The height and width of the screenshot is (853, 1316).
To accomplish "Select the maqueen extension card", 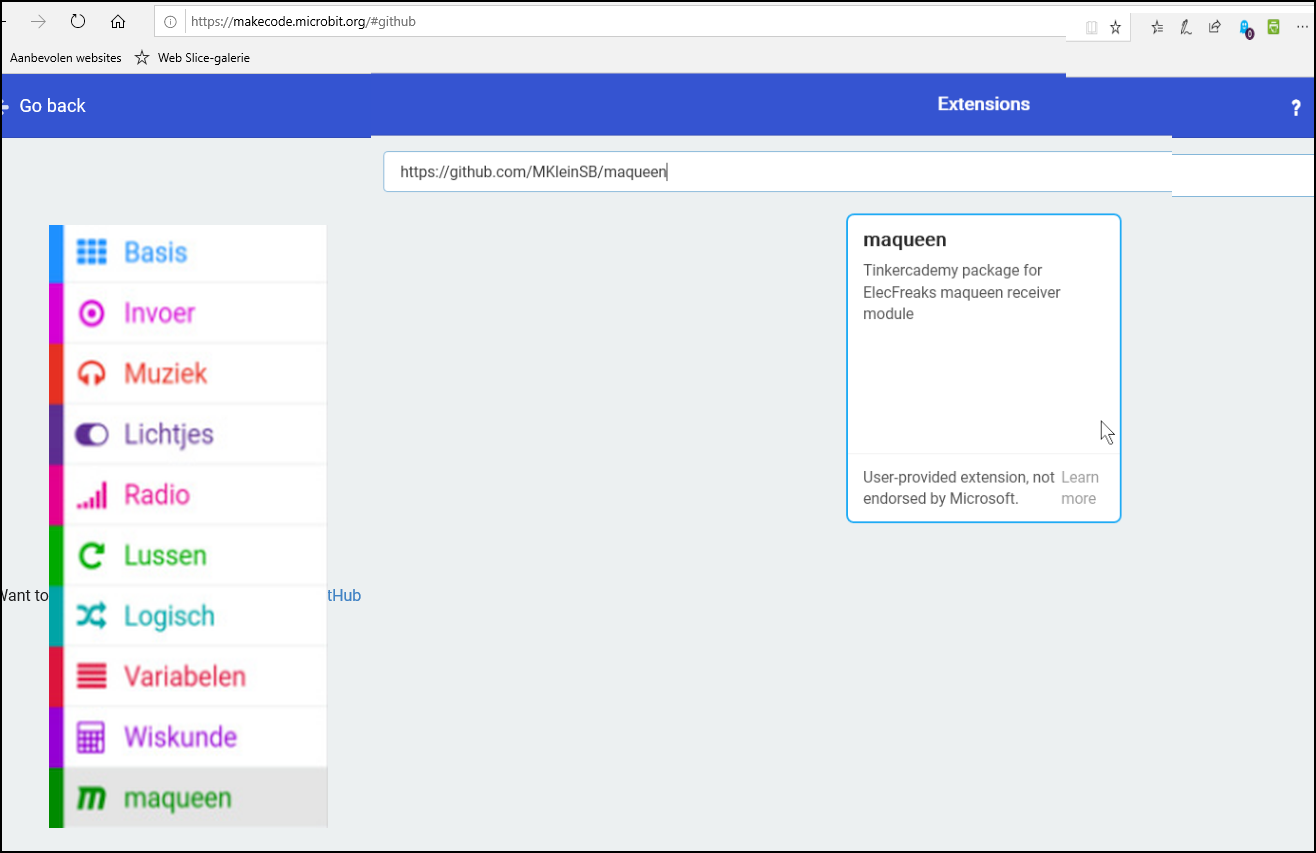I will pyautogui.click(x=984, y=368).
